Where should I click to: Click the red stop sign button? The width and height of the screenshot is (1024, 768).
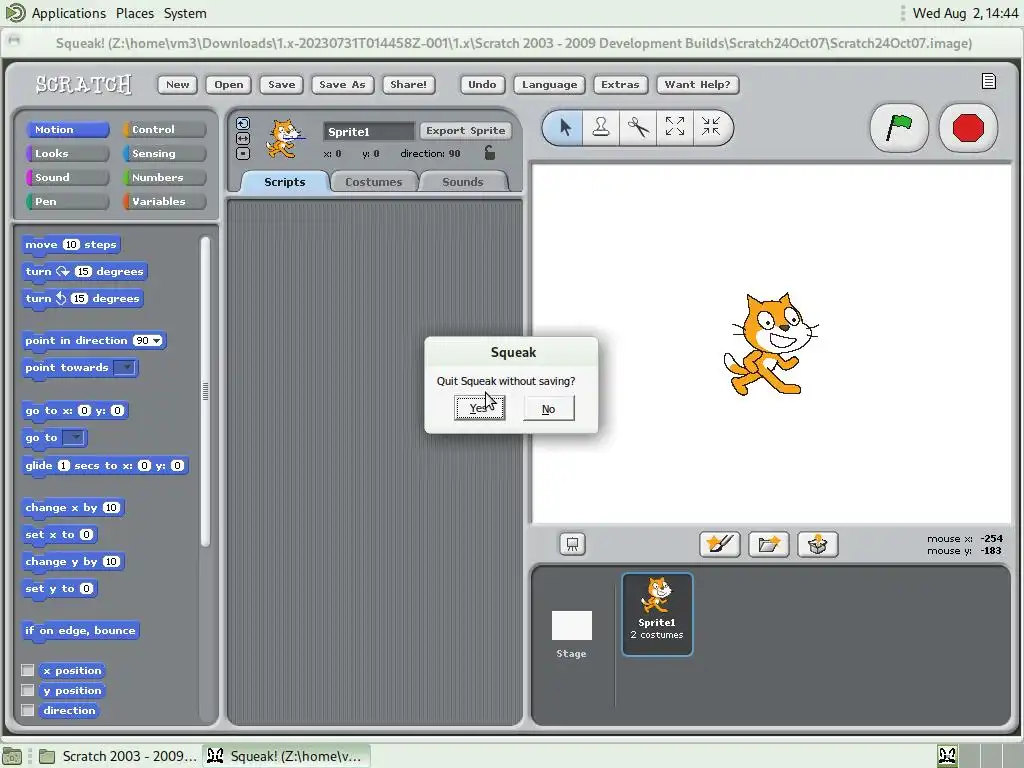click(968, 127)
